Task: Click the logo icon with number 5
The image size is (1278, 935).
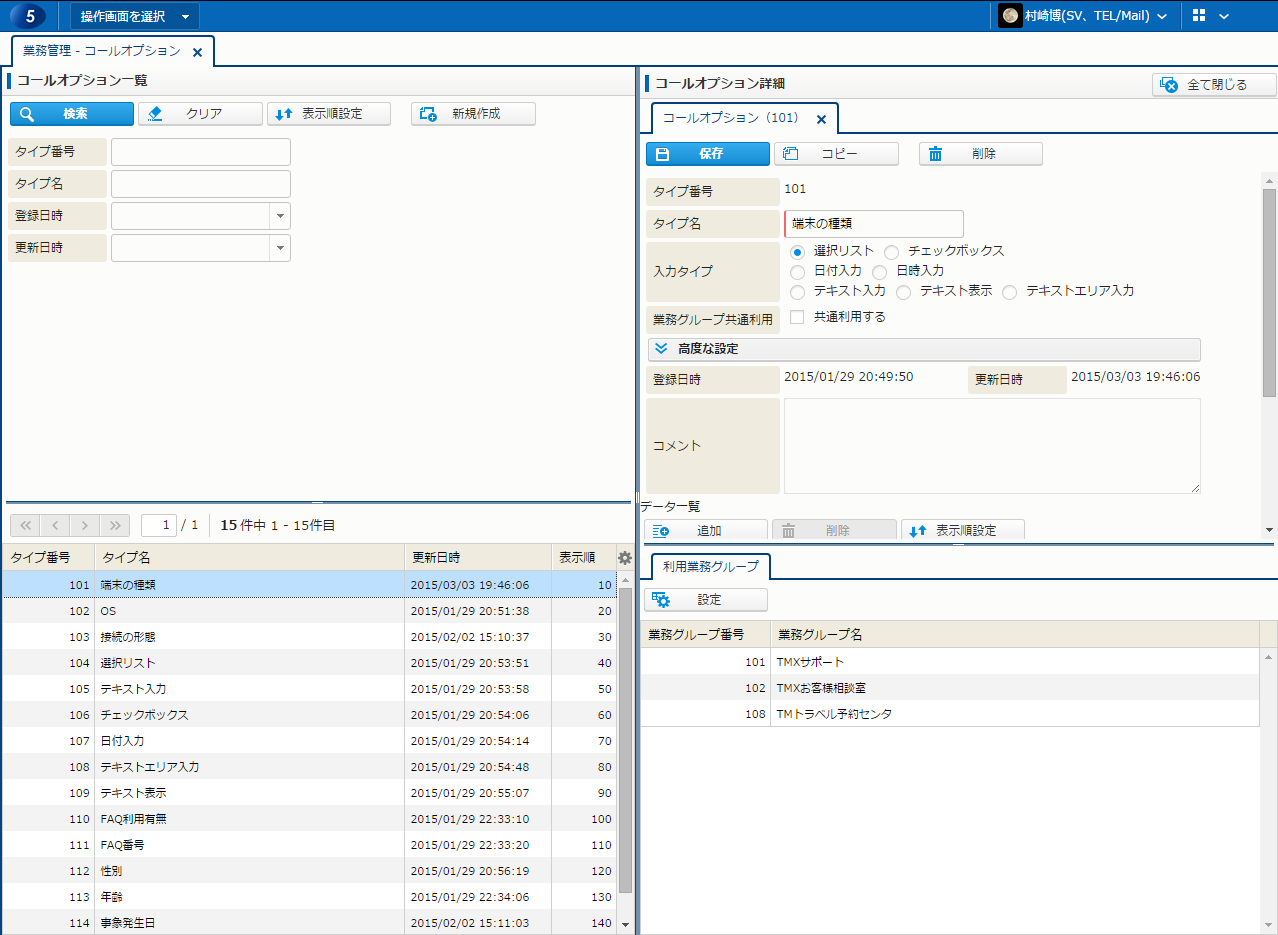Action: point(29,16)
